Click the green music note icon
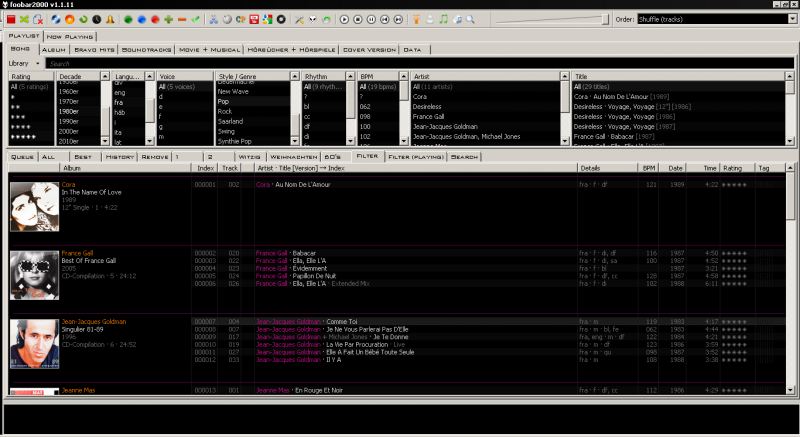The width and height of the screenshot is (800, 437). [443, 19]
